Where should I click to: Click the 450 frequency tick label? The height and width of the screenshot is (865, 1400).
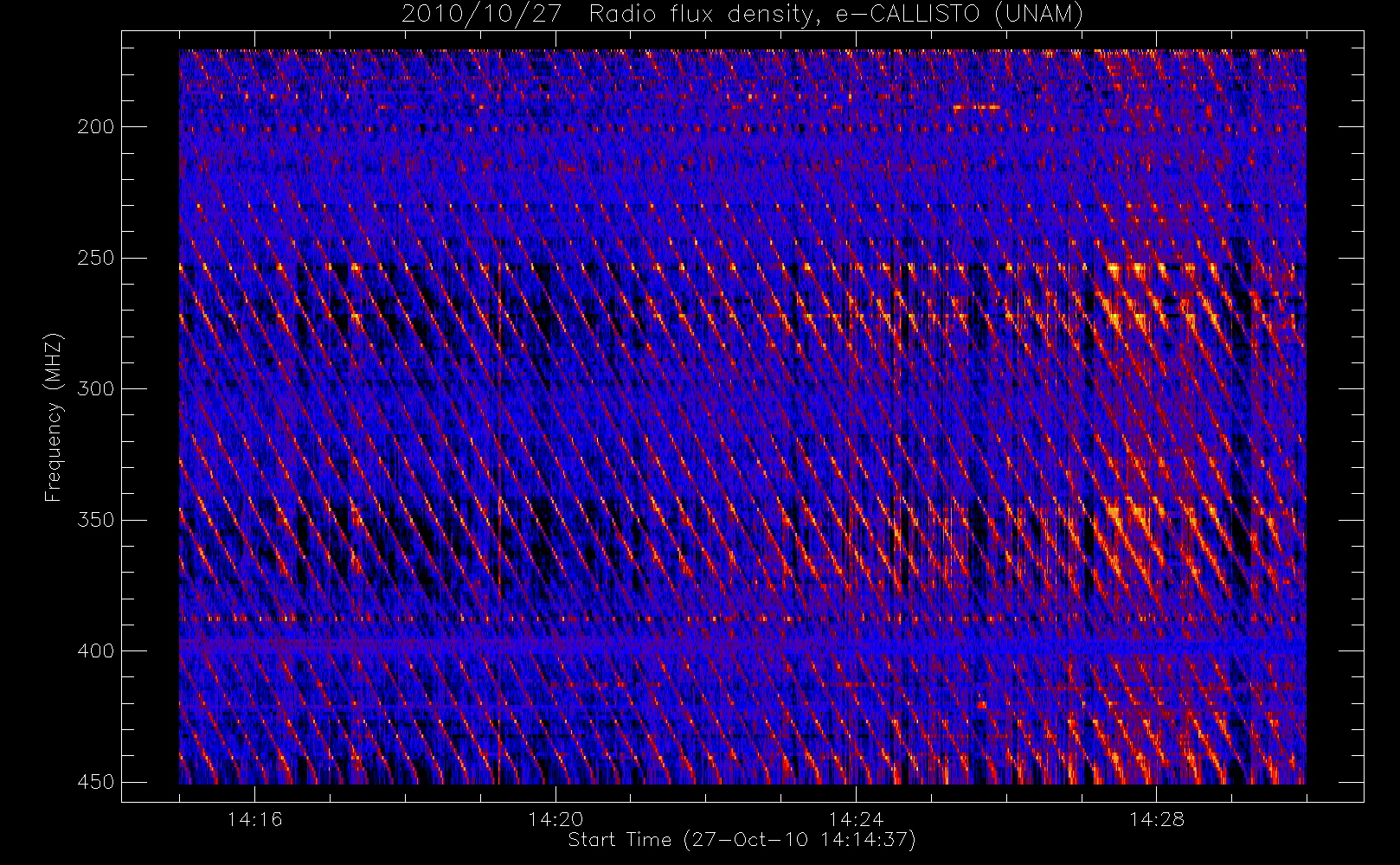(95, 782)
